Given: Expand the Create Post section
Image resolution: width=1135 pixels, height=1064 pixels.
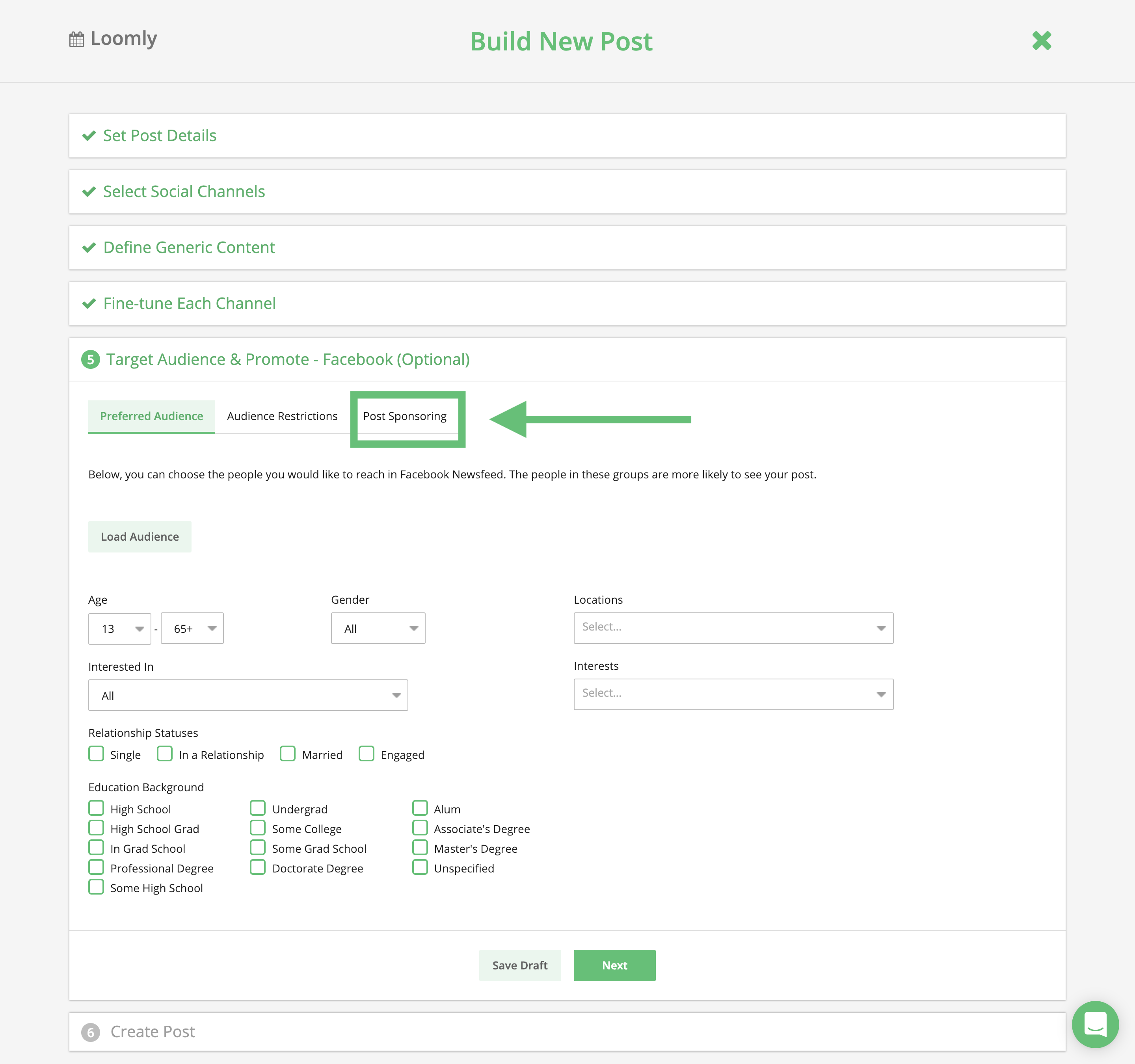Looking at the screenshot, I should (x=567, y=1032).
